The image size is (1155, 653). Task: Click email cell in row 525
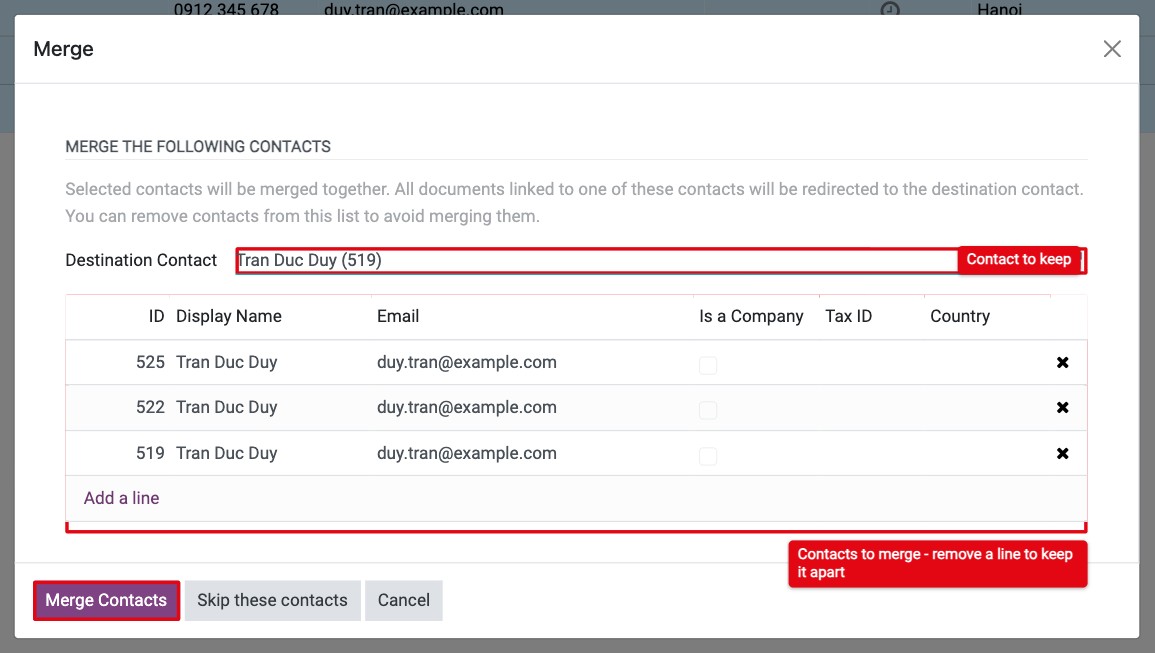[466, 363]
